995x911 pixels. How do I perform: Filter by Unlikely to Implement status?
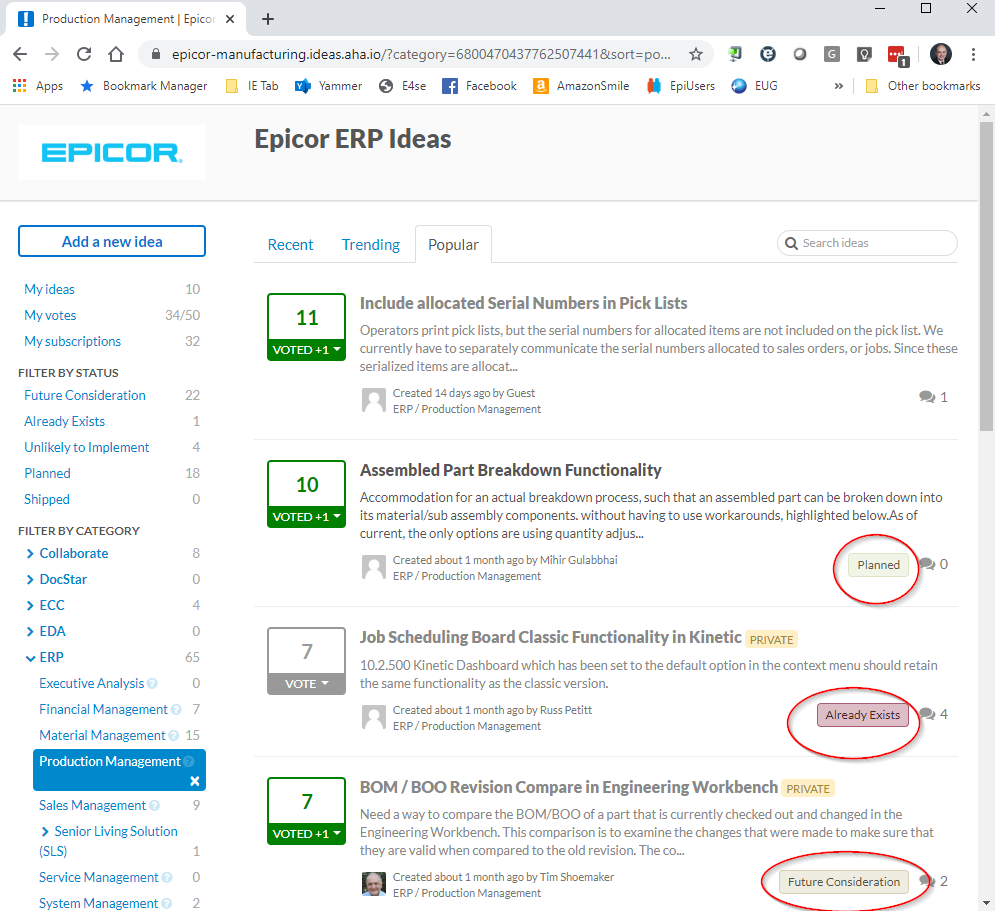(x=86, y=447)
